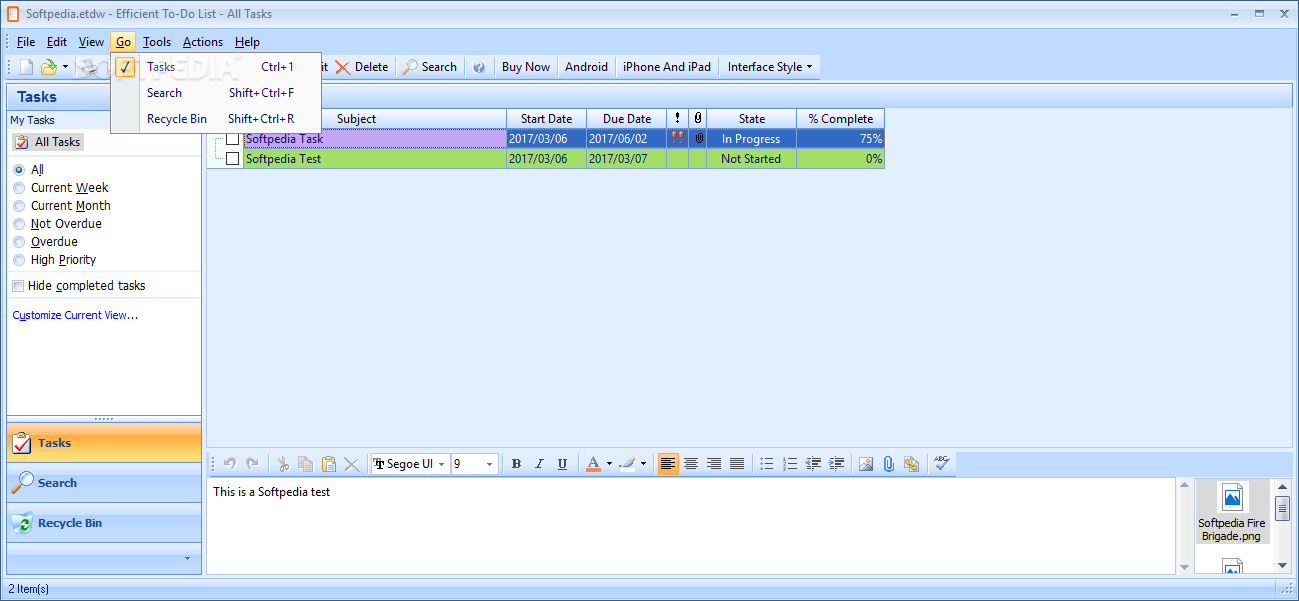
Task: Click the Android toolbar button
Action: [586, 67]
